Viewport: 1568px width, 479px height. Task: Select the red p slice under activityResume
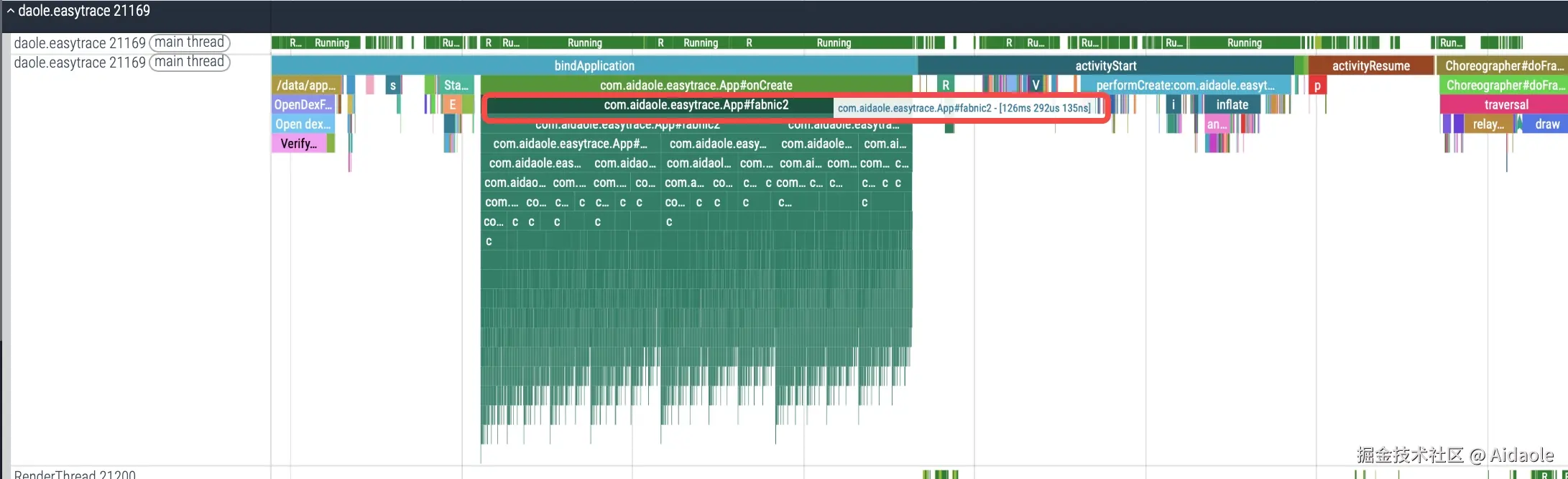[1317, 85]
